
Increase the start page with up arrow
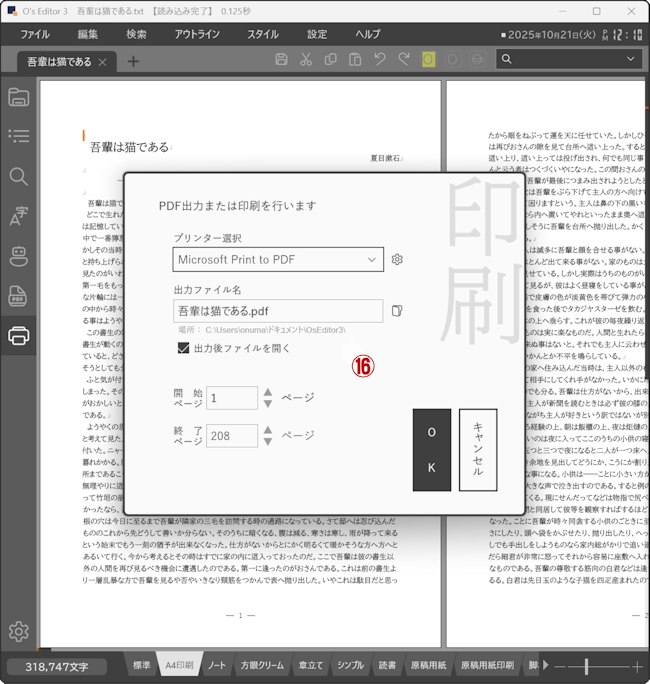(267, 392)
